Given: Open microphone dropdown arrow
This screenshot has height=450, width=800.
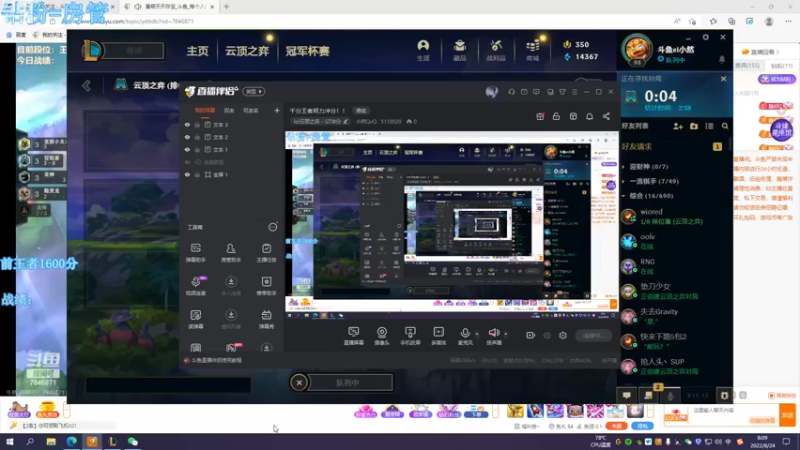Looking at the screenshot, I should point(477,334).
